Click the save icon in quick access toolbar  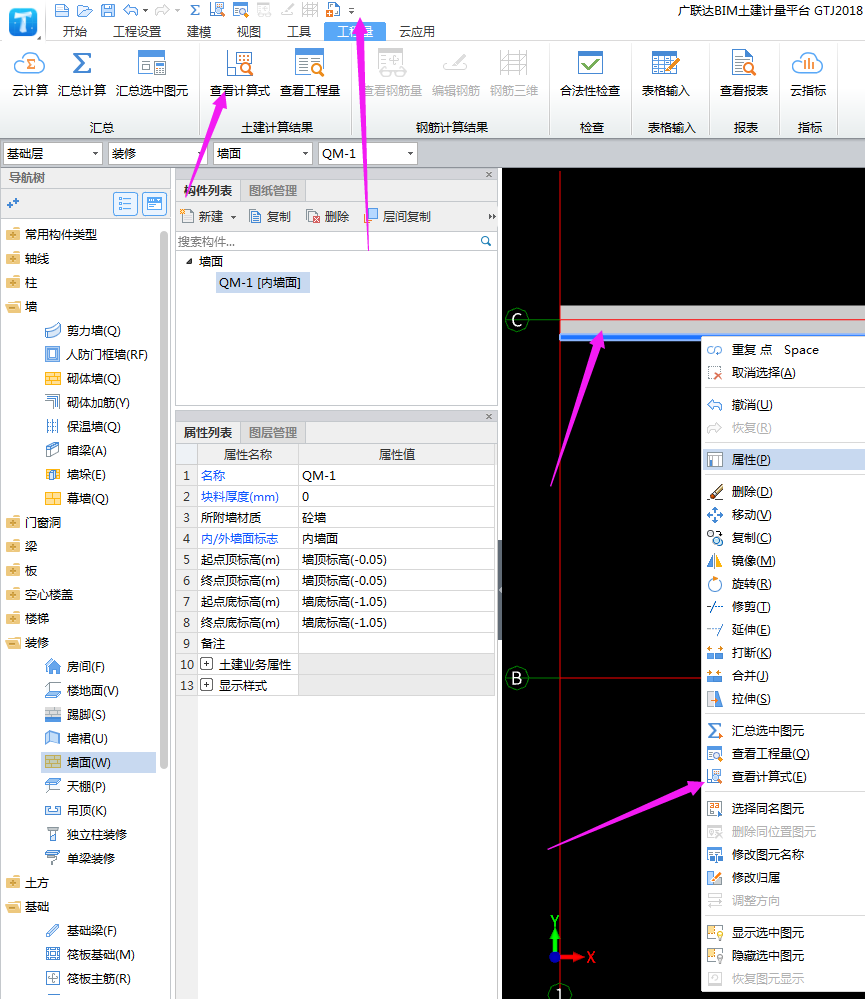tap(108, 10)
